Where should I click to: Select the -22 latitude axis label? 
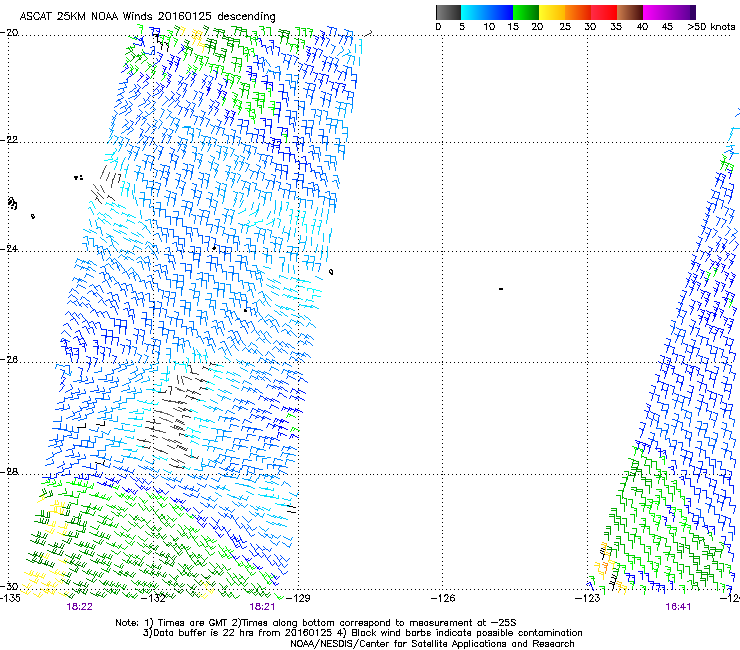9,140
